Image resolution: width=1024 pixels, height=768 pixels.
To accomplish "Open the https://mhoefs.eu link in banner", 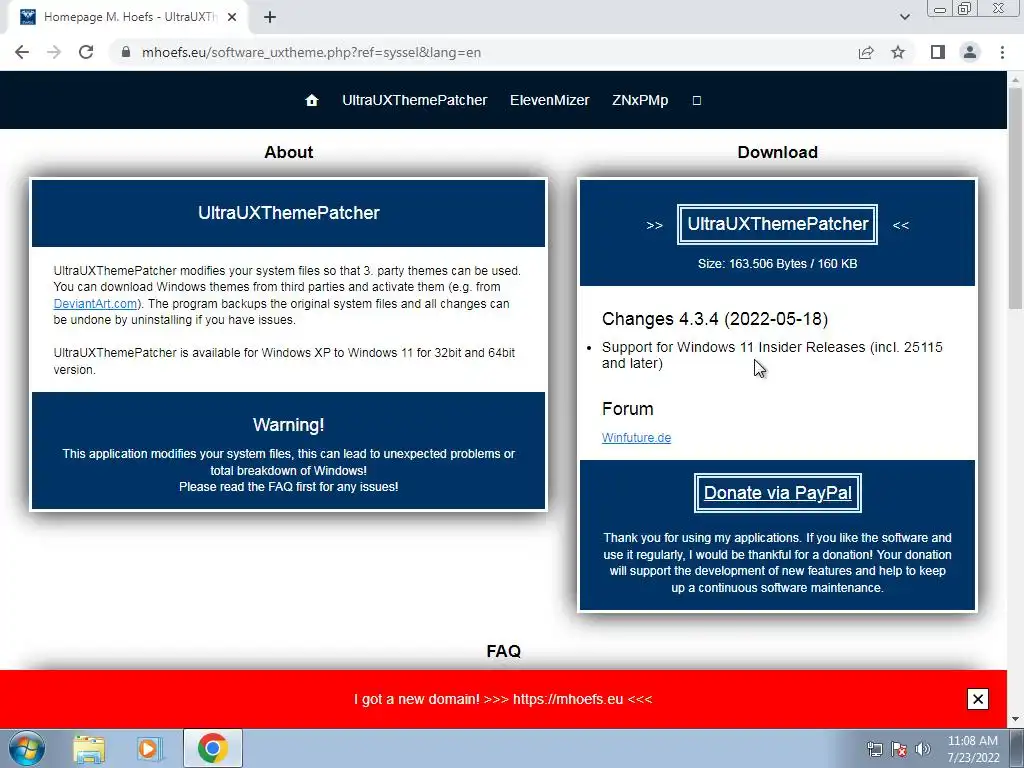I will point(568,699).
